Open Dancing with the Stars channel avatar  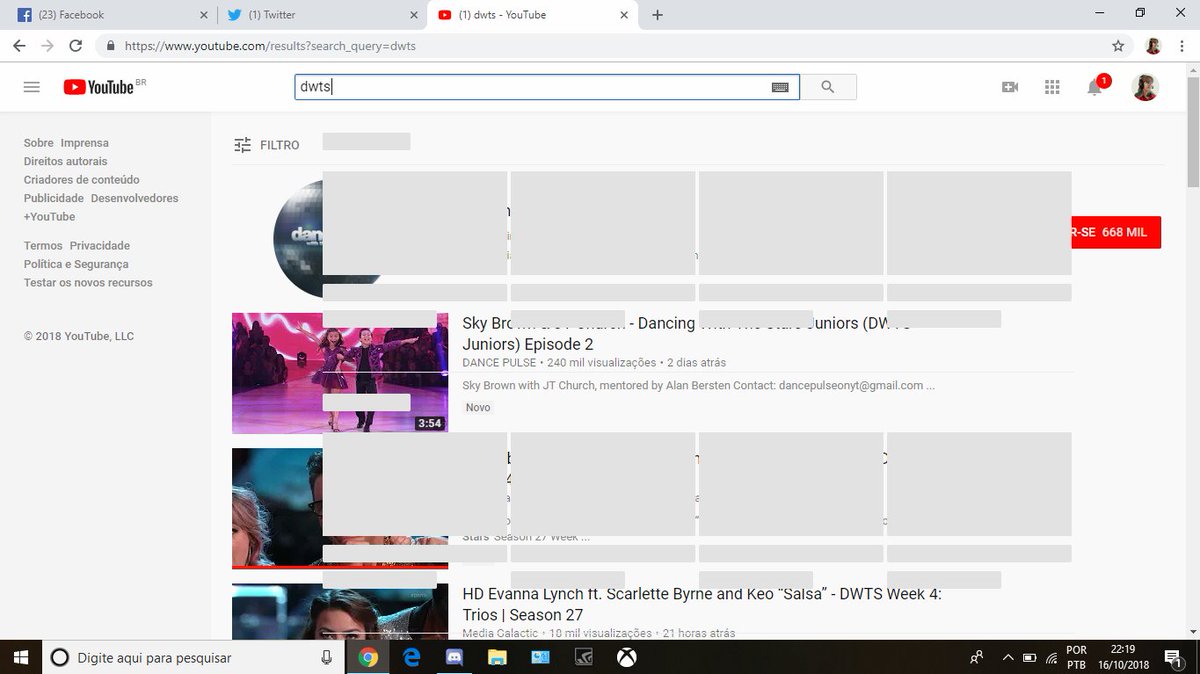click(298, 238)
